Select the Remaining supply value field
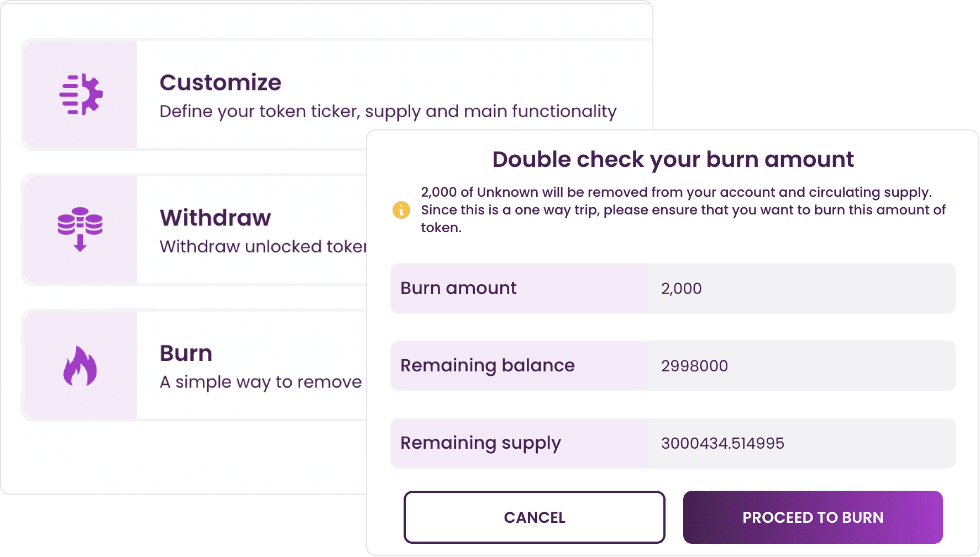Image resolution: width=980 pixels, height=557 pixels. point(802,443)
